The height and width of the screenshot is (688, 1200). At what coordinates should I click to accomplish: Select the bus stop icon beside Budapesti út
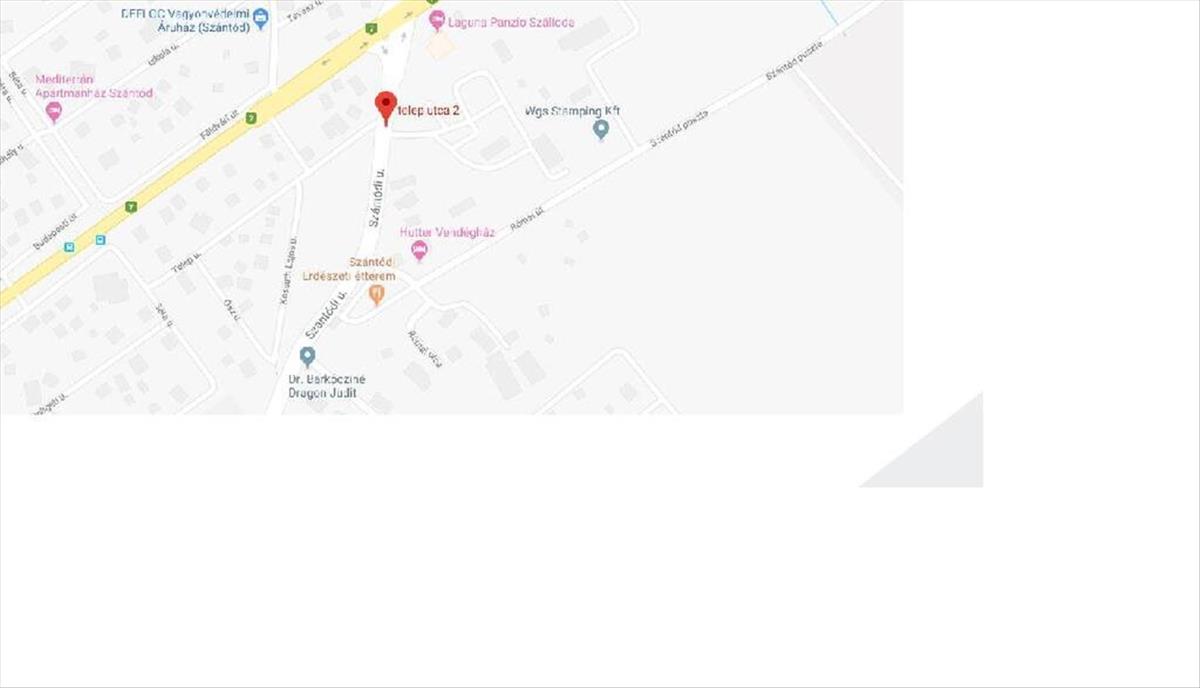click(68, 246)
